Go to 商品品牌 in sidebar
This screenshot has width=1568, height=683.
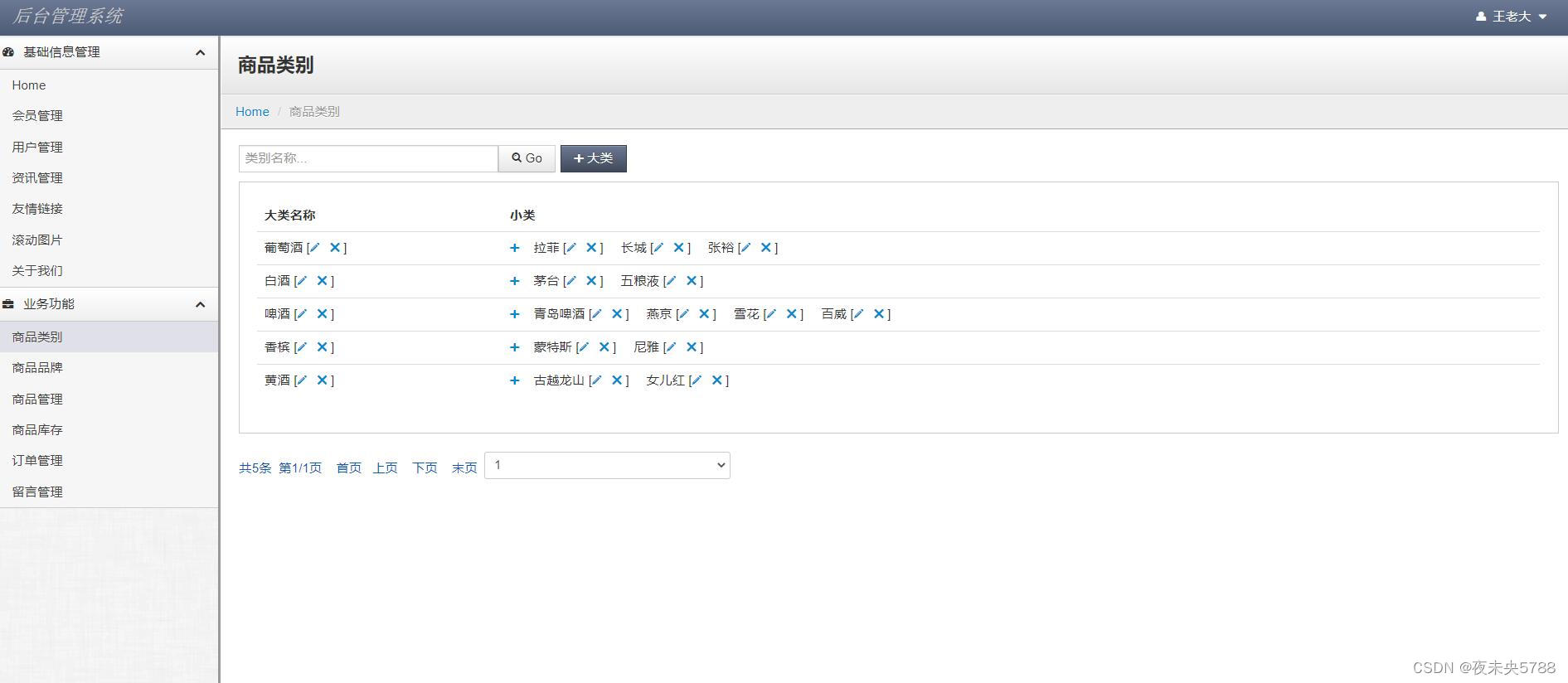[109, 368]
